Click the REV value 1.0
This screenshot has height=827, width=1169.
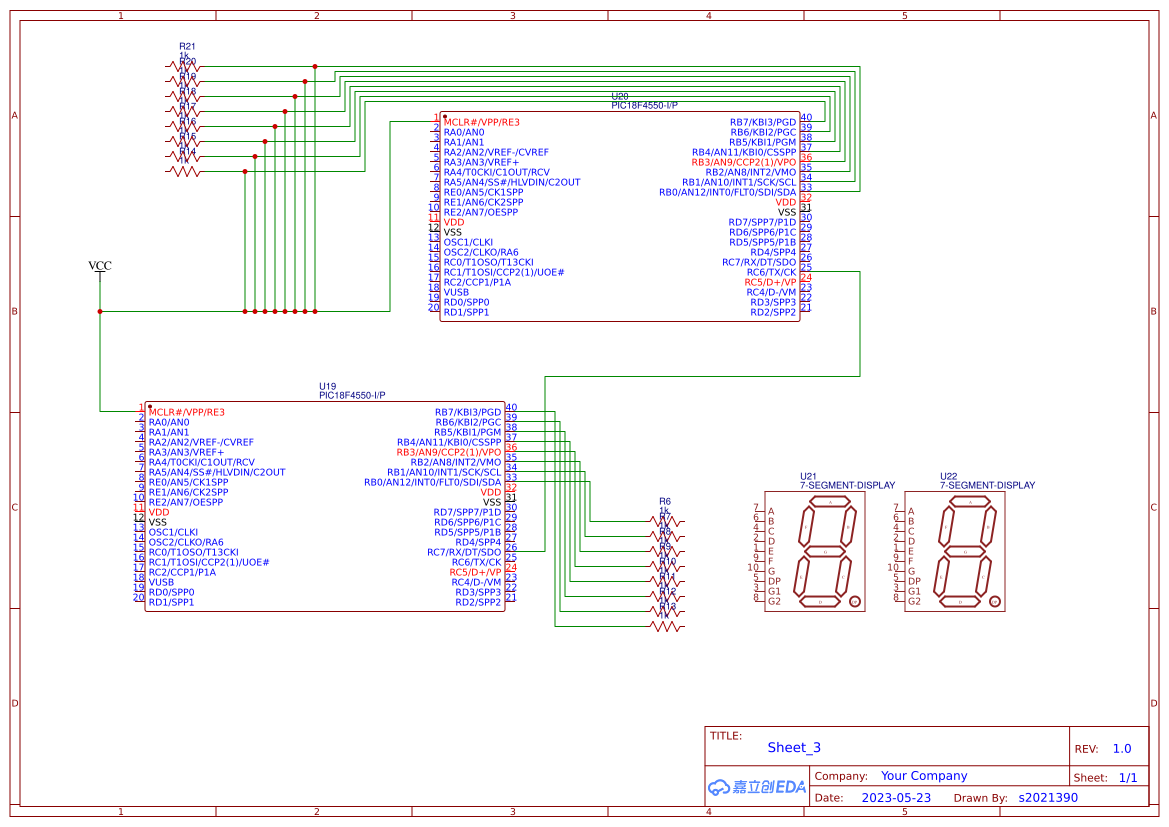pyautogui.click(x=1123, y=748)
